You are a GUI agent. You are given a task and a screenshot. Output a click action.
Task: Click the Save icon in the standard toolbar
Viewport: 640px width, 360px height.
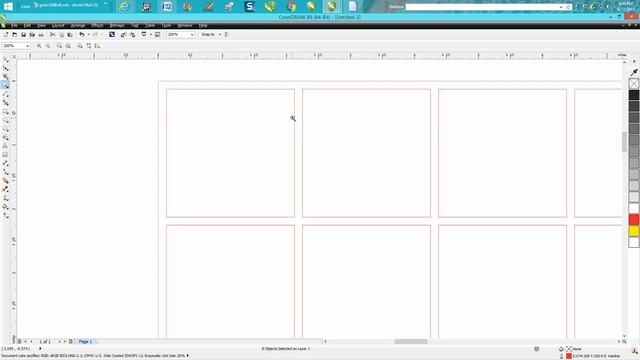point(24,35)
